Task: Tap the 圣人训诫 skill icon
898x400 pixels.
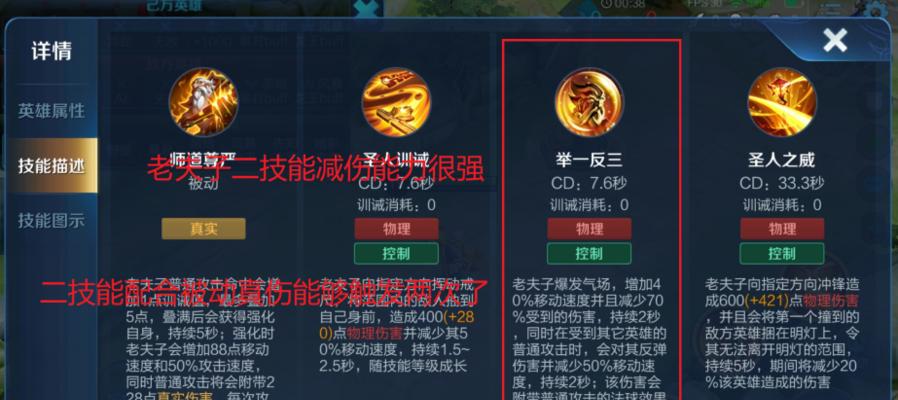Action: click(396, 103)
